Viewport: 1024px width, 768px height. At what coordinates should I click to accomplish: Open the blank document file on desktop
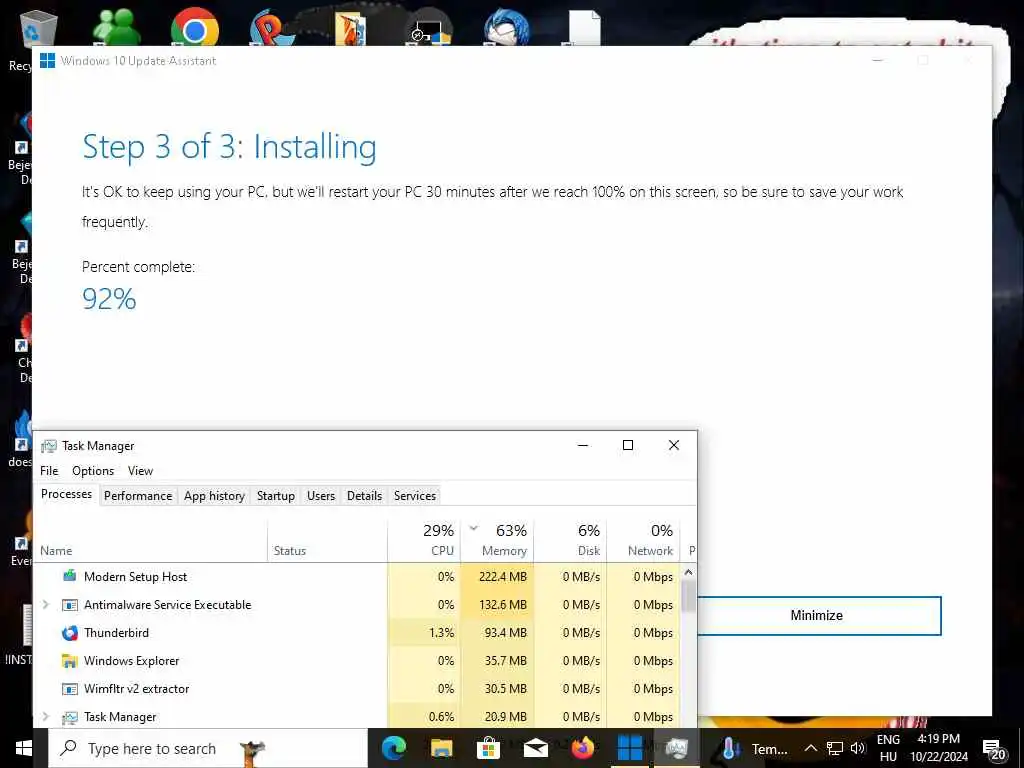click(584, 27)
